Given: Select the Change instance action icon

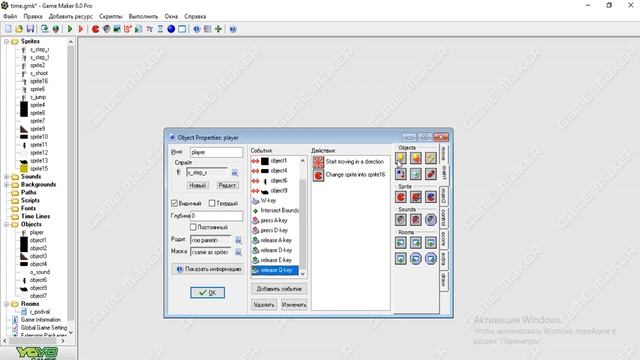Looking at the screenshot, I should (x=401, y=174).
